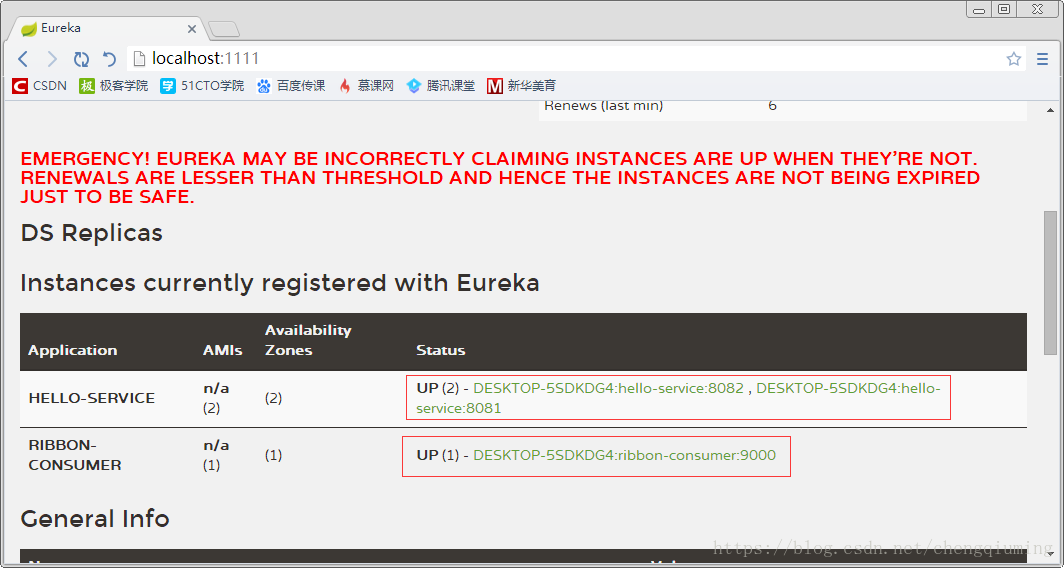Click the browser Forward arrow
This screenshot has height=568, width=1064.
coord(52,59)
